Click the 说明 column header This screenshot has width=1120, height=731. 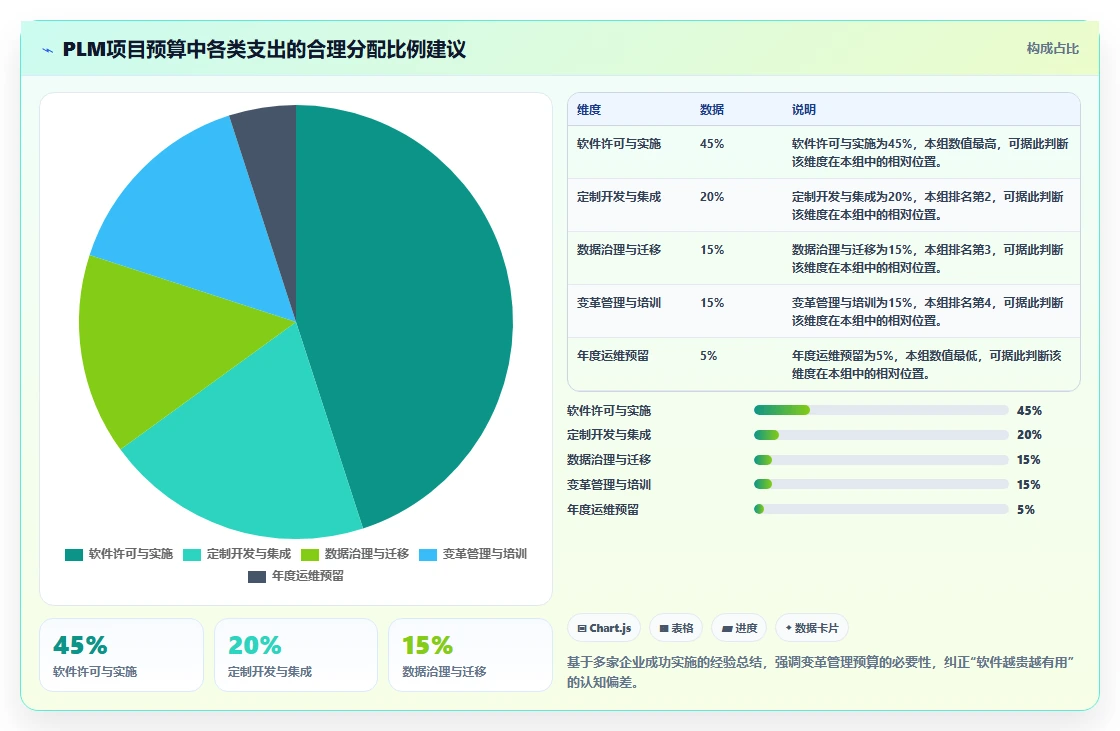click(x=804, y=110)
